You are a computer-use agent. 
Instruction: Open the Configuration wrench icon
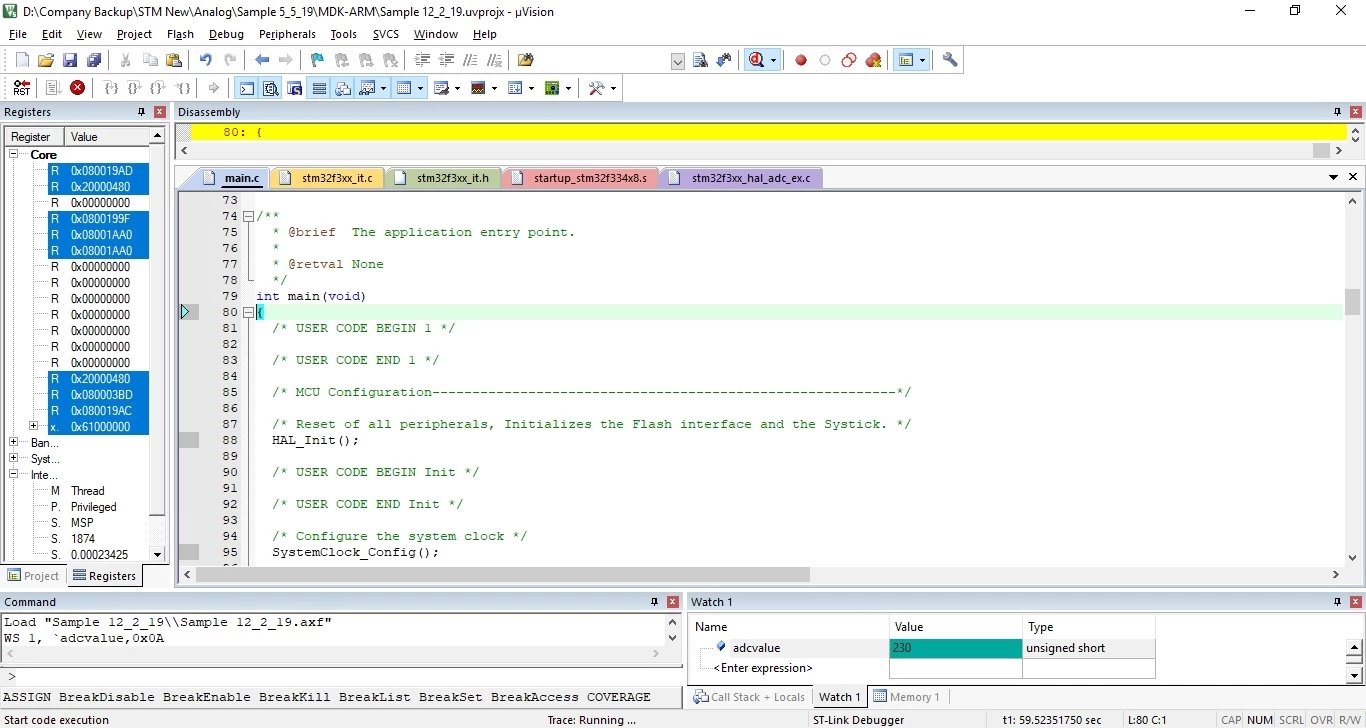950,60
